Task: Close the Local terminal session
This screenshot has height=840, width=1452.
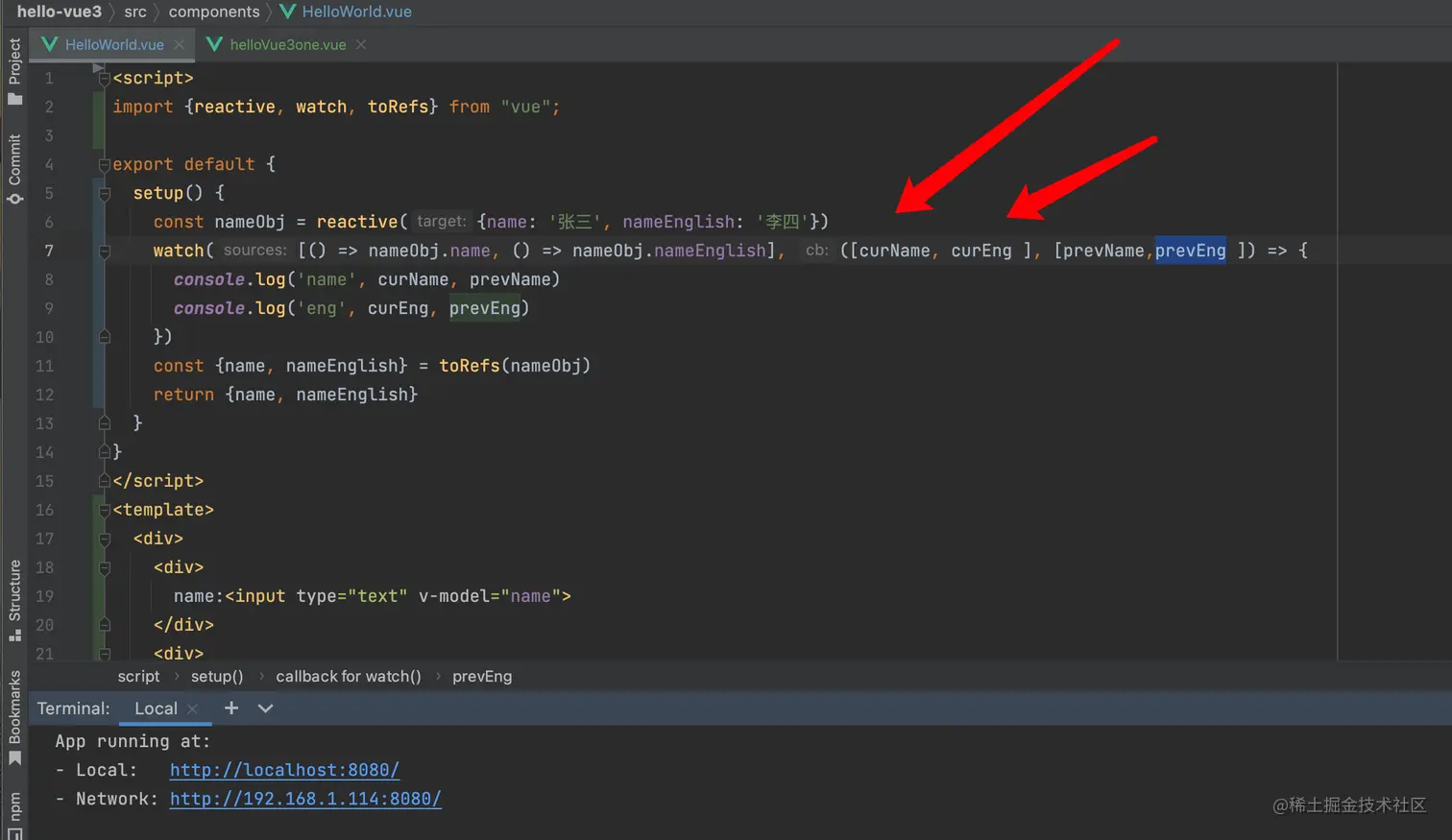Action: [x=193, y=708]
